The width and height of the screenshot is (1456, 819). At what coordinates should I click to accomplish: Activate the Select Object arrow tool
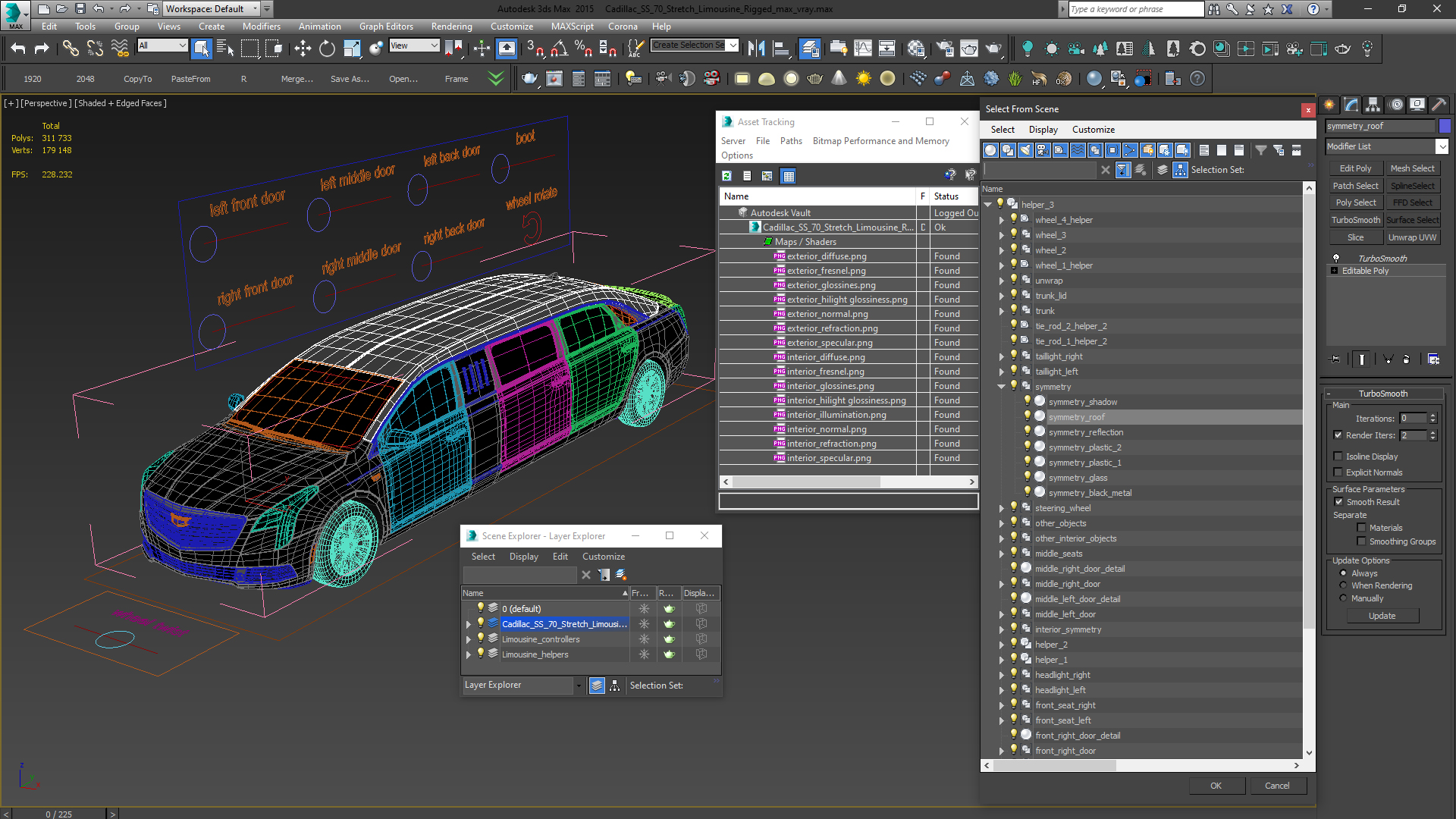(201, 49)
